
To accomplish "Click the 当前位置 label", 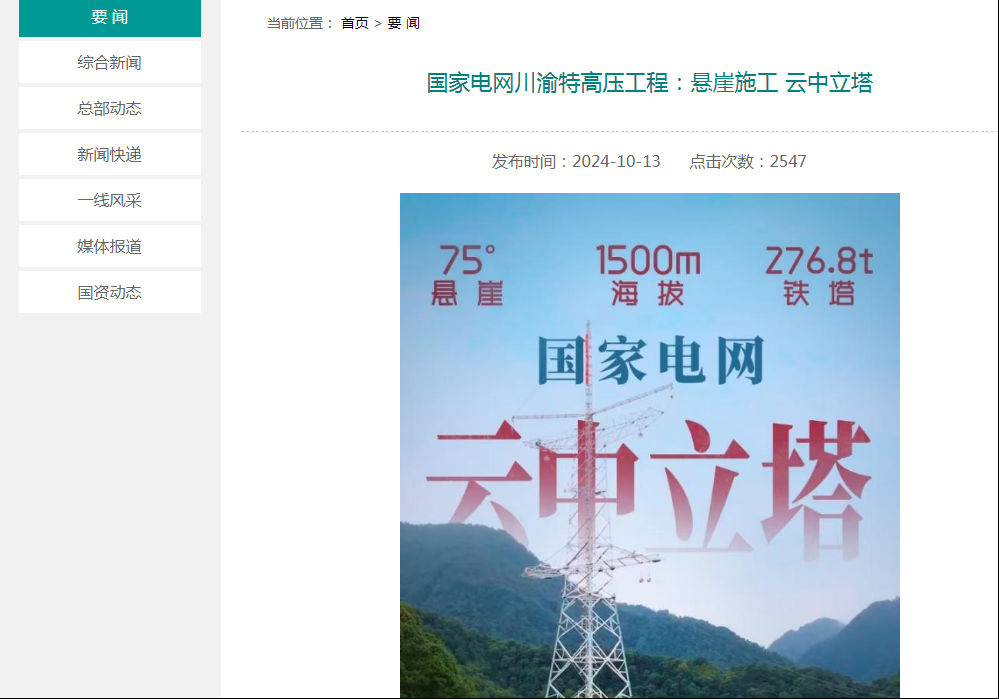I will [300, 24].
